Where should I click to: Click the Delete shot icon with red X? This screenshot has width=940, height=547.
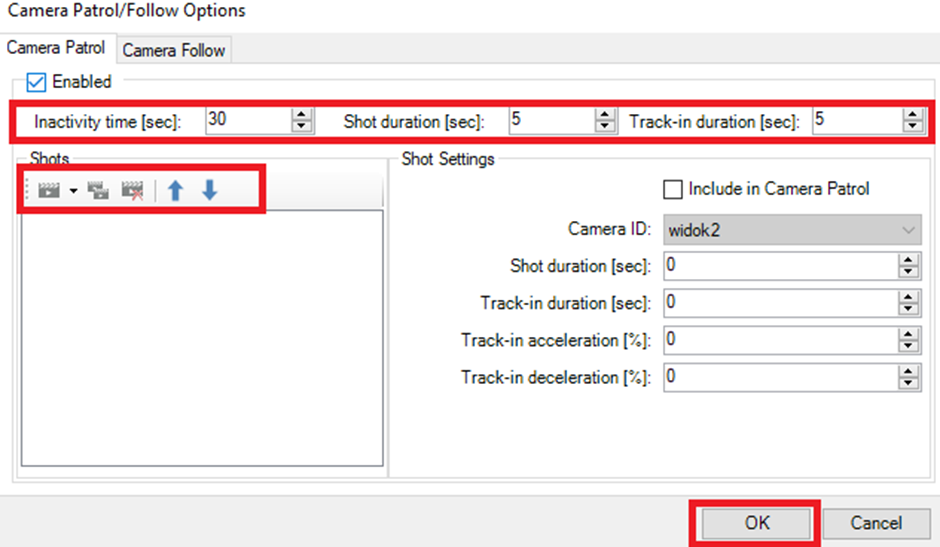point(132,191)
